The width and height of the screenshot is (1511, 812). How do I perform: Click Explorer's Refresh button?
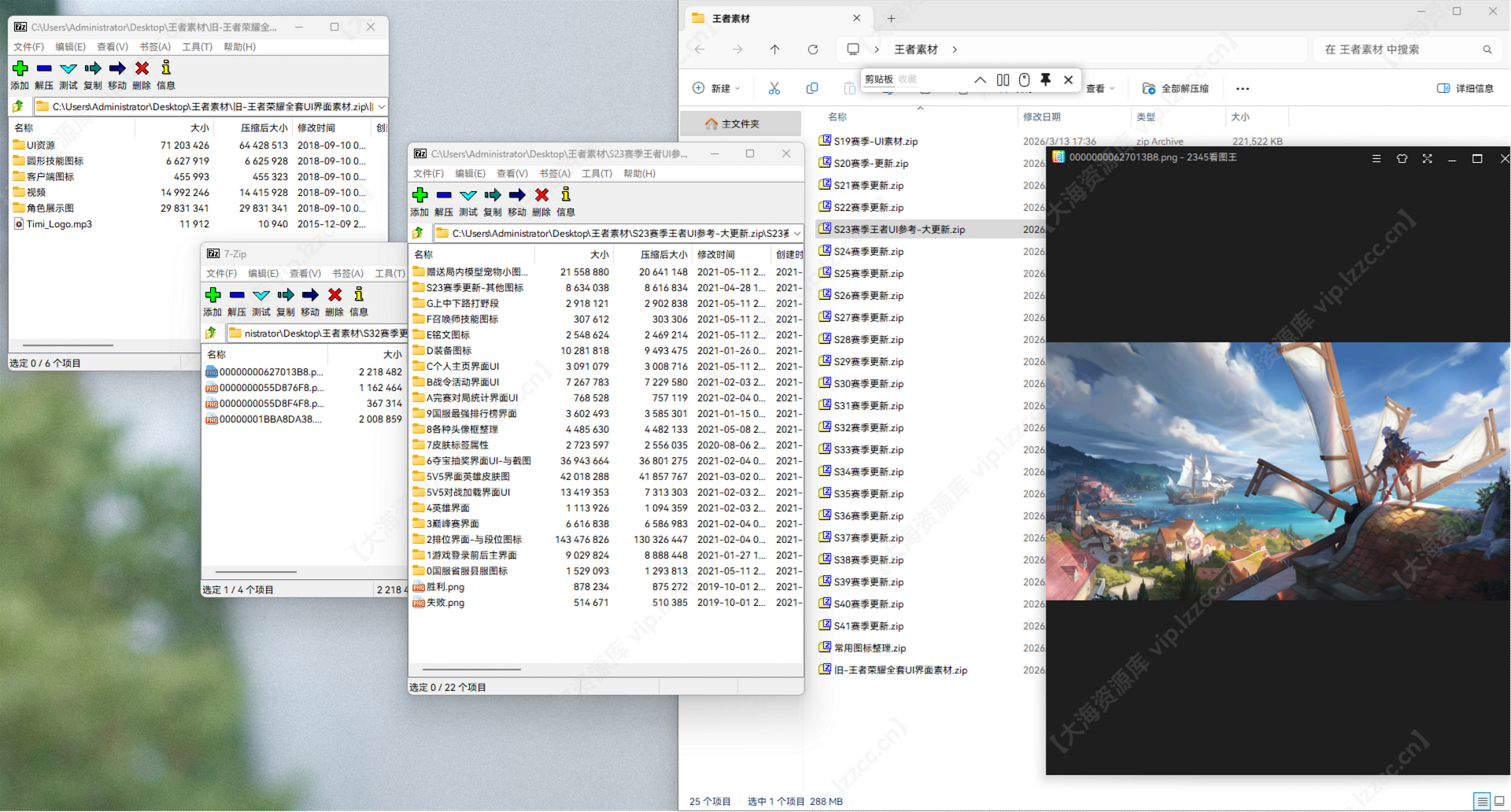(813, 50)
